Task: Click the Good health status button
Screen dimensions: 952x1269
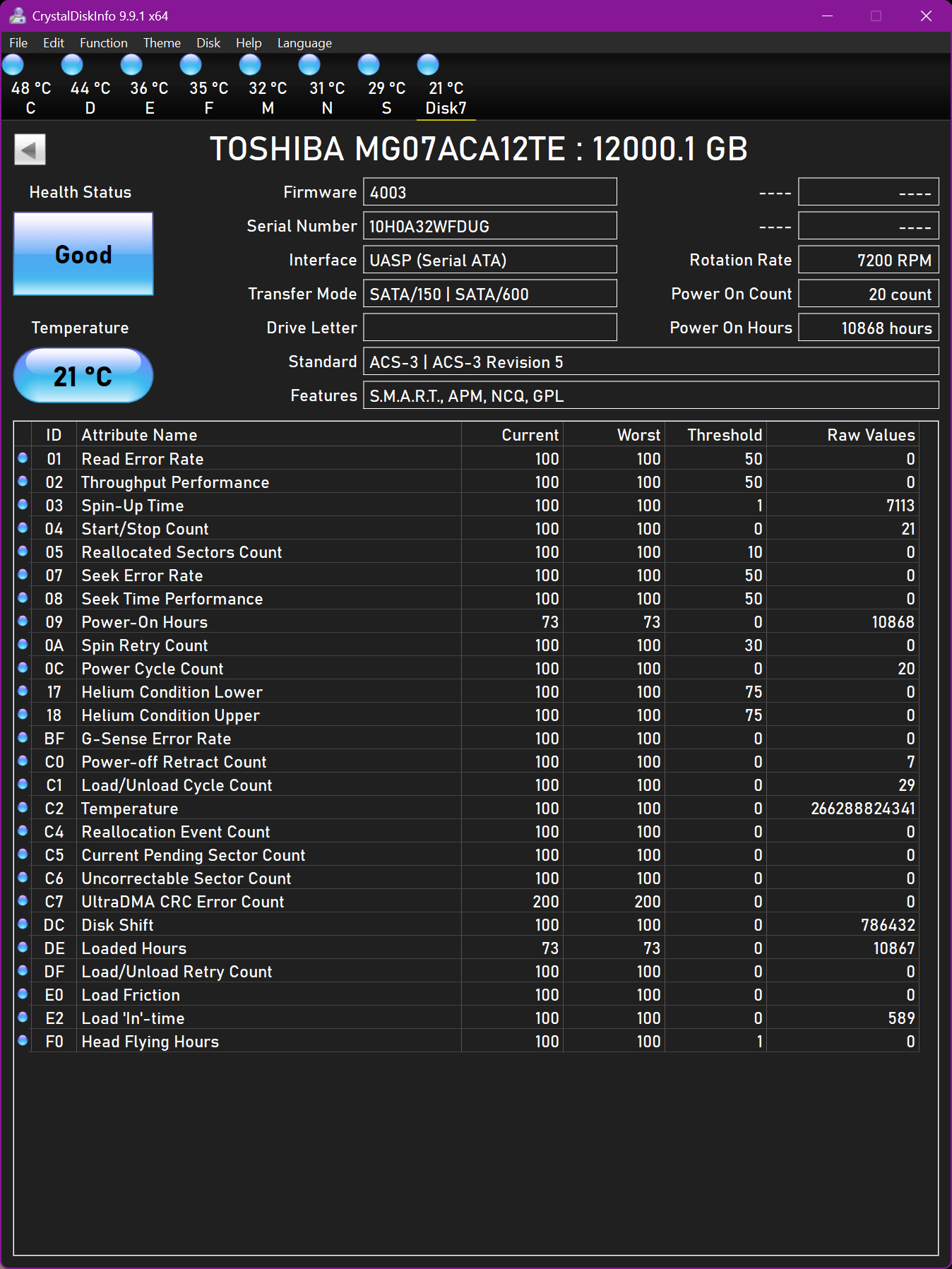Action: tap(83, 254)
